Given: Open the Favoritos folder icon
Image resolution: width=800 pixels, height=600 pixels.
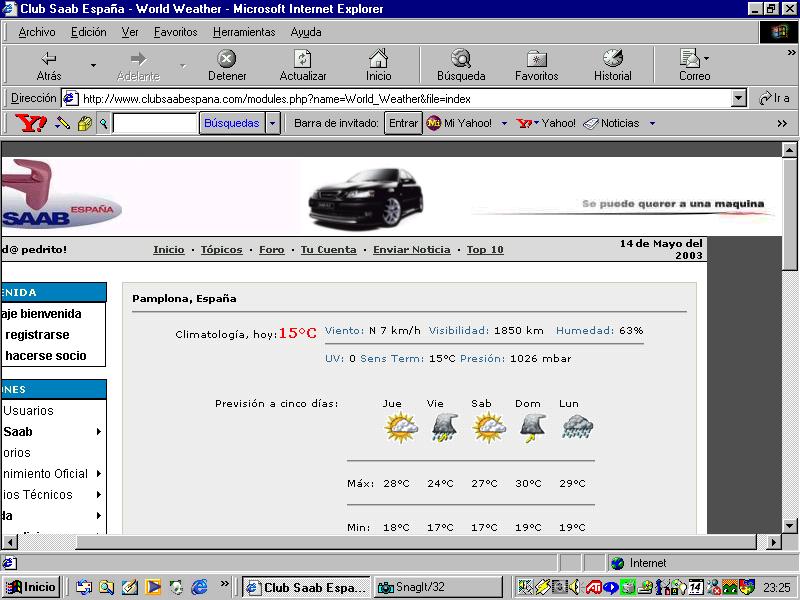Looking at the screenshot, I should 537,59.
